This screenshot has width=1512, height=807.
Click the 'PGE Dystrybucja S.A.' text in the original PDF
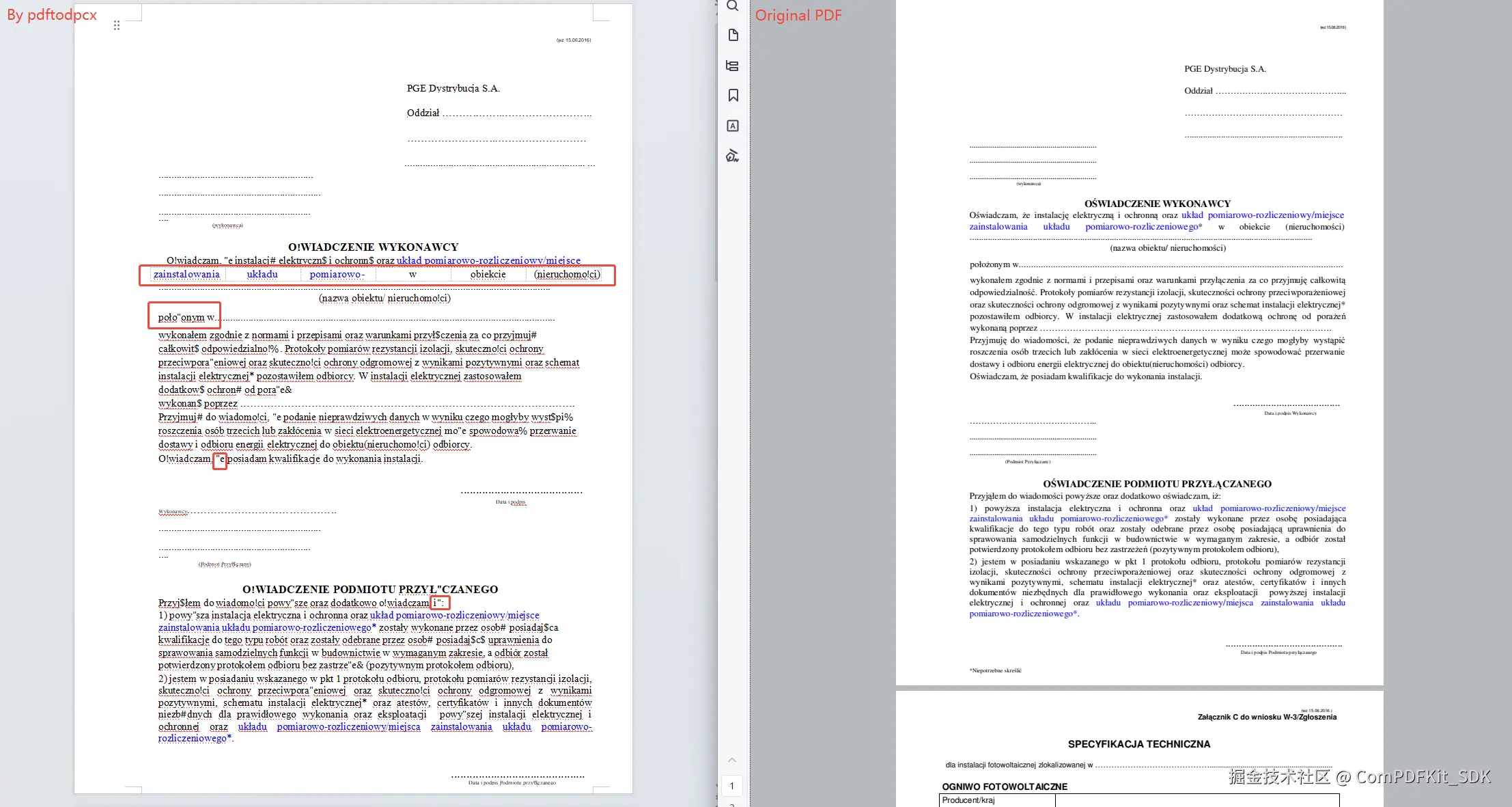pyautogui.click(x=1225, y=69)
